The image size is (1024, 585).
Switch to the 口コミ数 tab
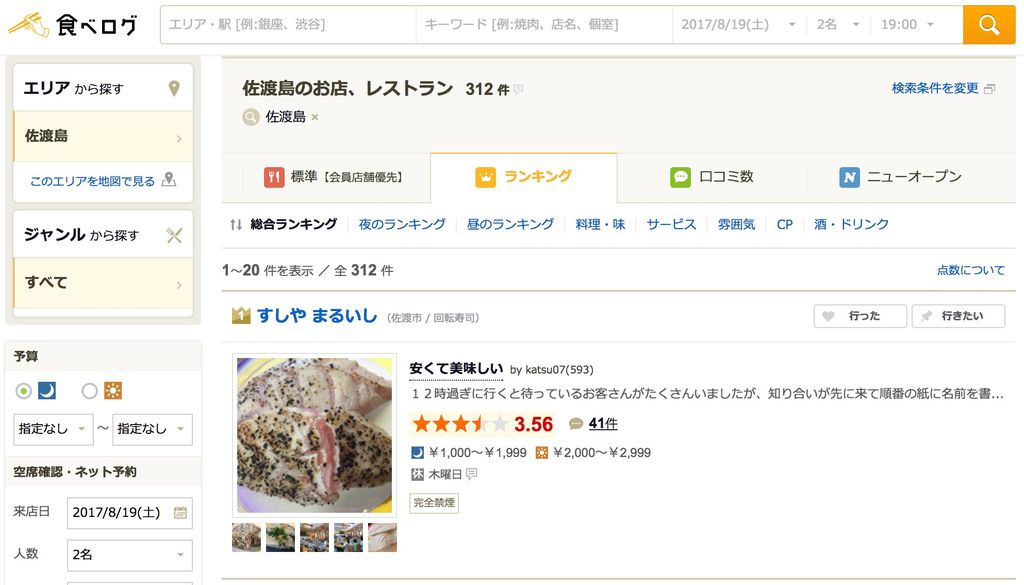(712, 177)
